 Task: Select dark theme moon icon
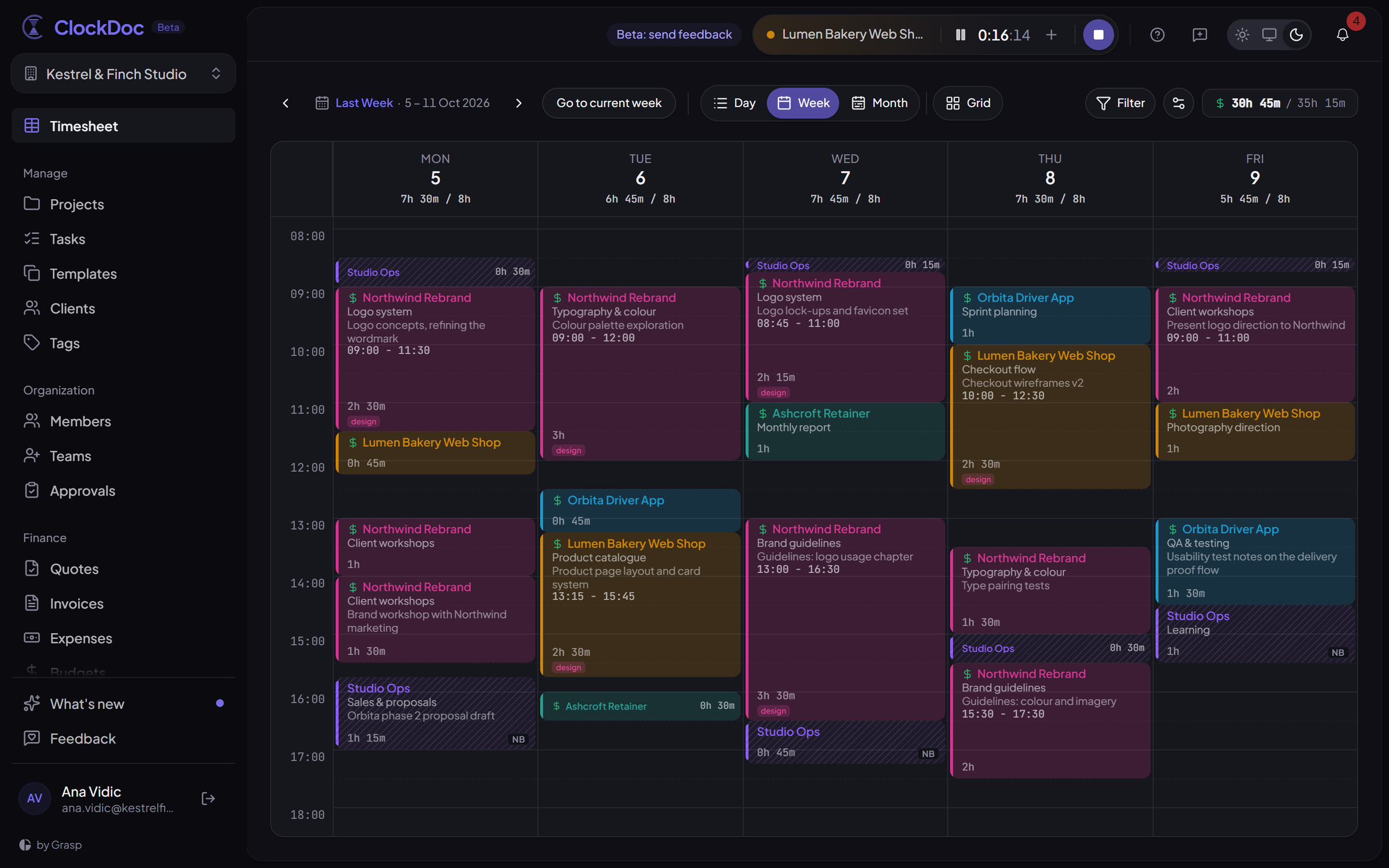pyautogui.click(x=1296, y=35)
